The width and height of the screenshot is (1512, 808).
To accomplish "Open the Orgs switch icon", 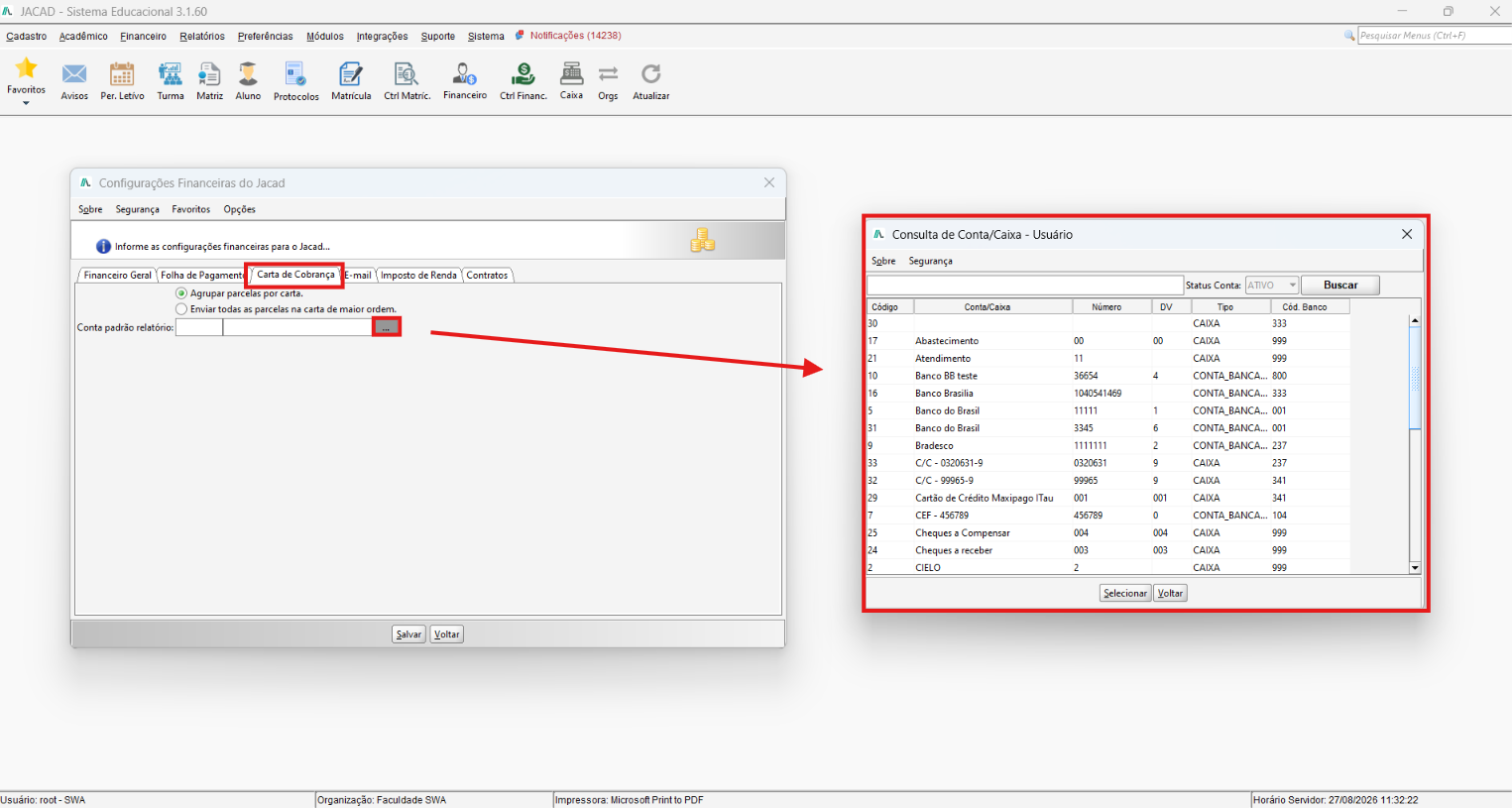I will point(608,74).
